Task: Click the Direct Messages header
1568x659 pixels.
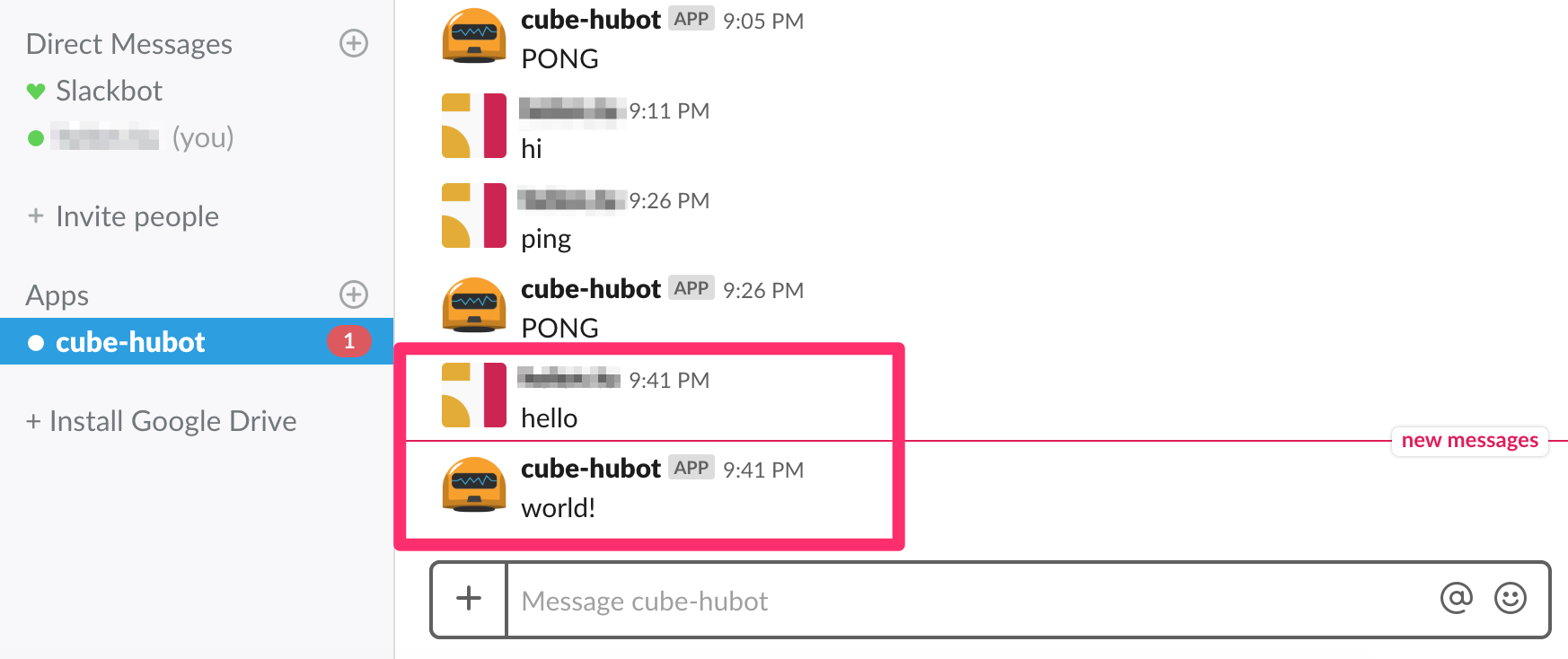Action: coord(129,44)
